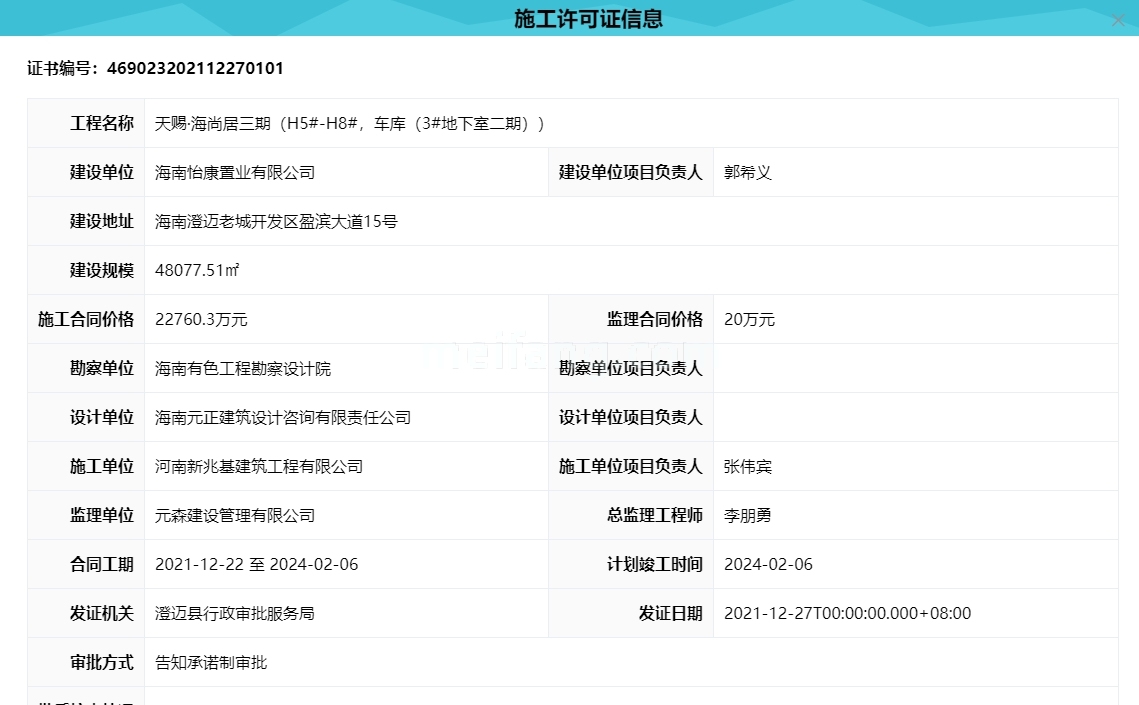Click the 施工单位 label
Screen dimensions: 1139x705
click(x=102, y=466)
